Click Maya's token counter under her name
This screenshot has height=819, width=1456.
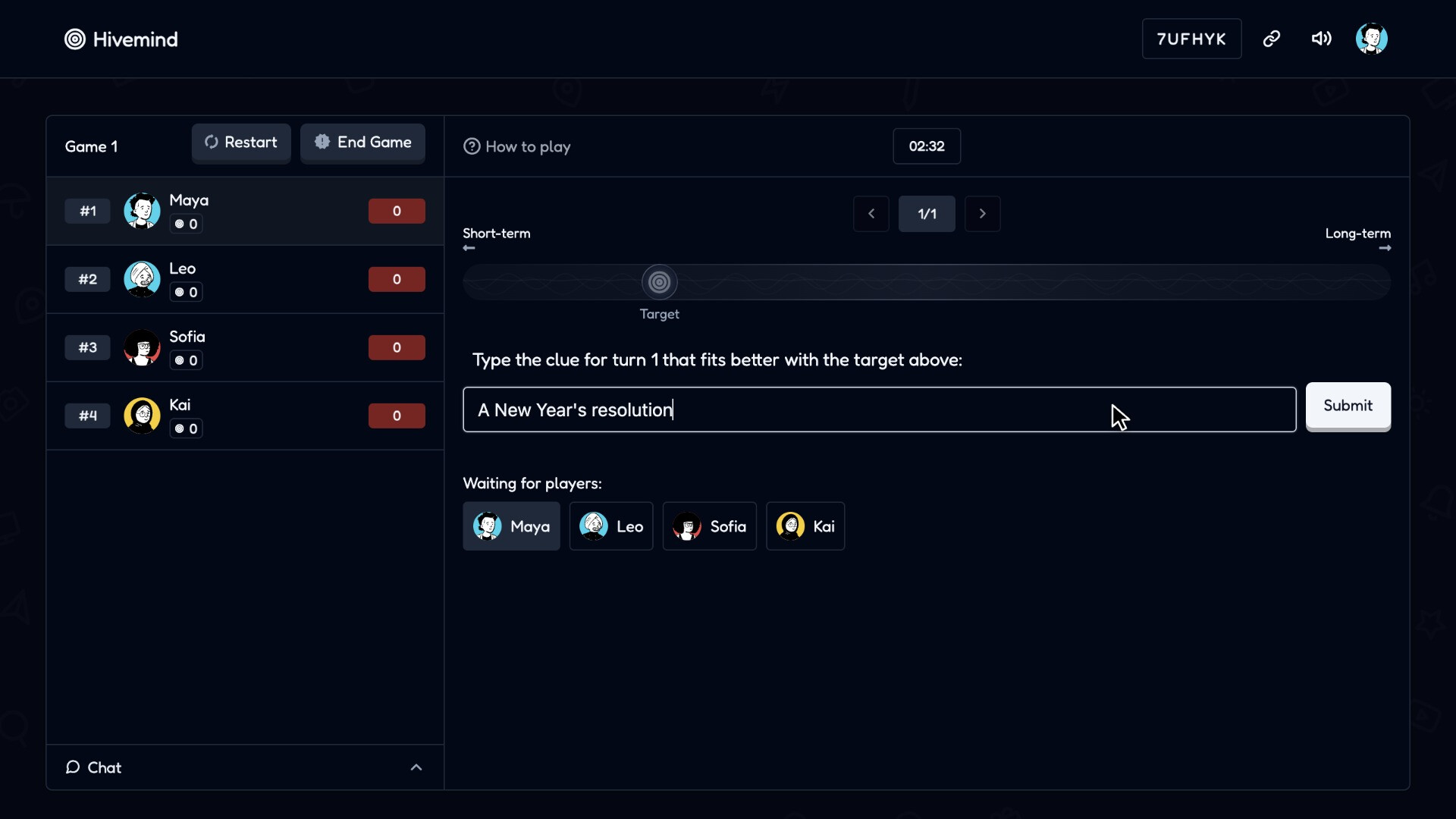click(x=186, y=224)
